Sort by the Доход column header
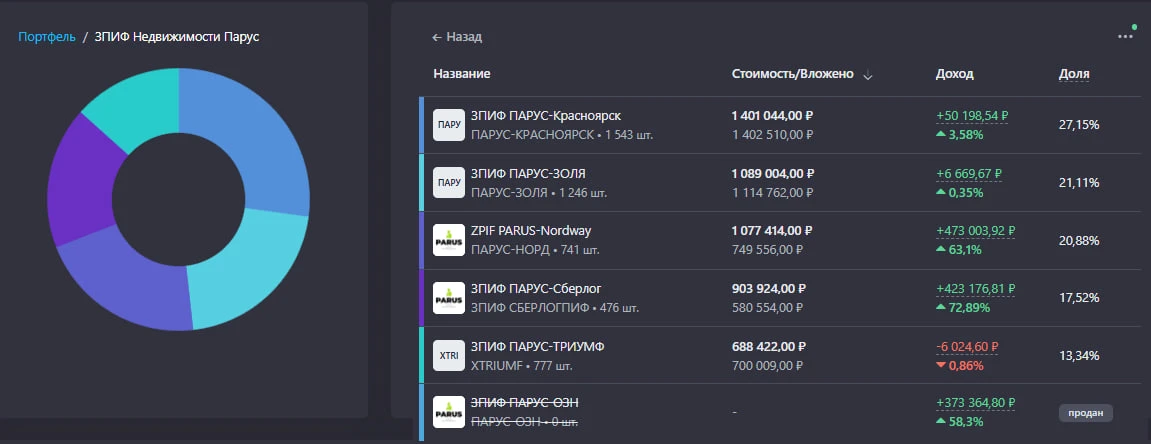 tap(954, 74)
